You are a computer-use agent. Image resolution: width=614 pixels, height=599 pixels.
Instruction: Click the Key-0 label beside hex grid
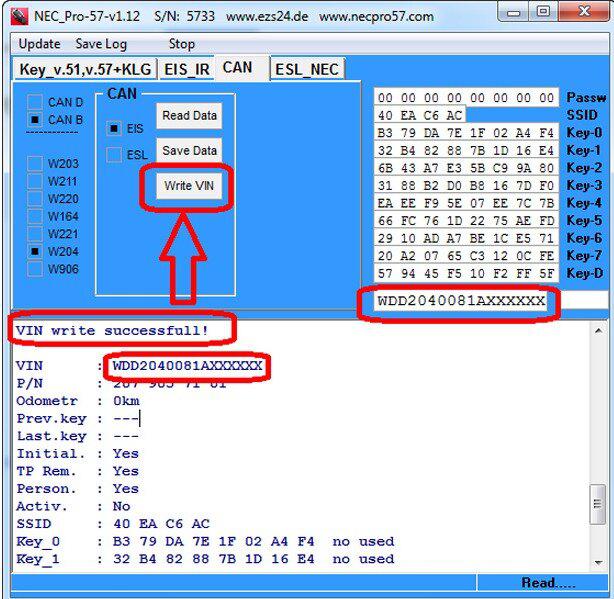click(x=584, y=133)
